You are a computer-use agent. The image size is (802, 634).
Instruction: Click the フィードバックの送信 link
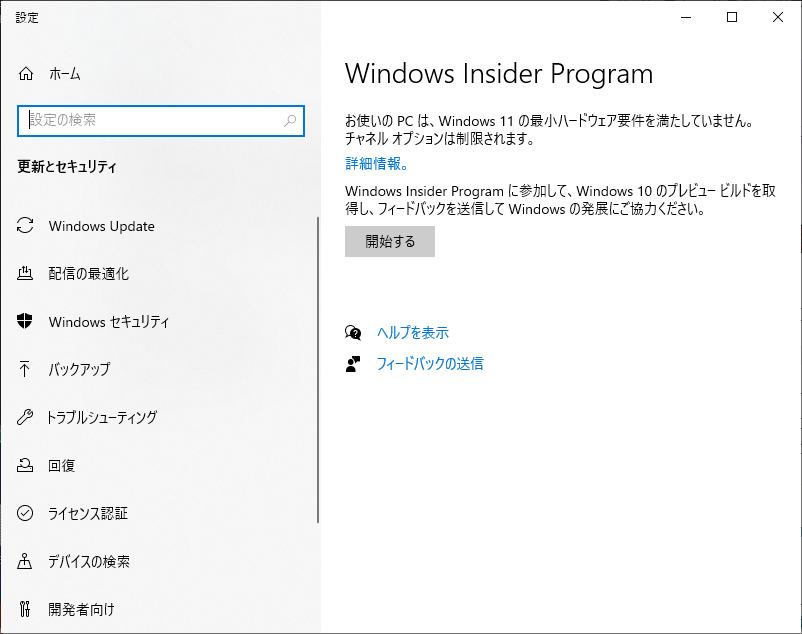(x=430, y=364)
